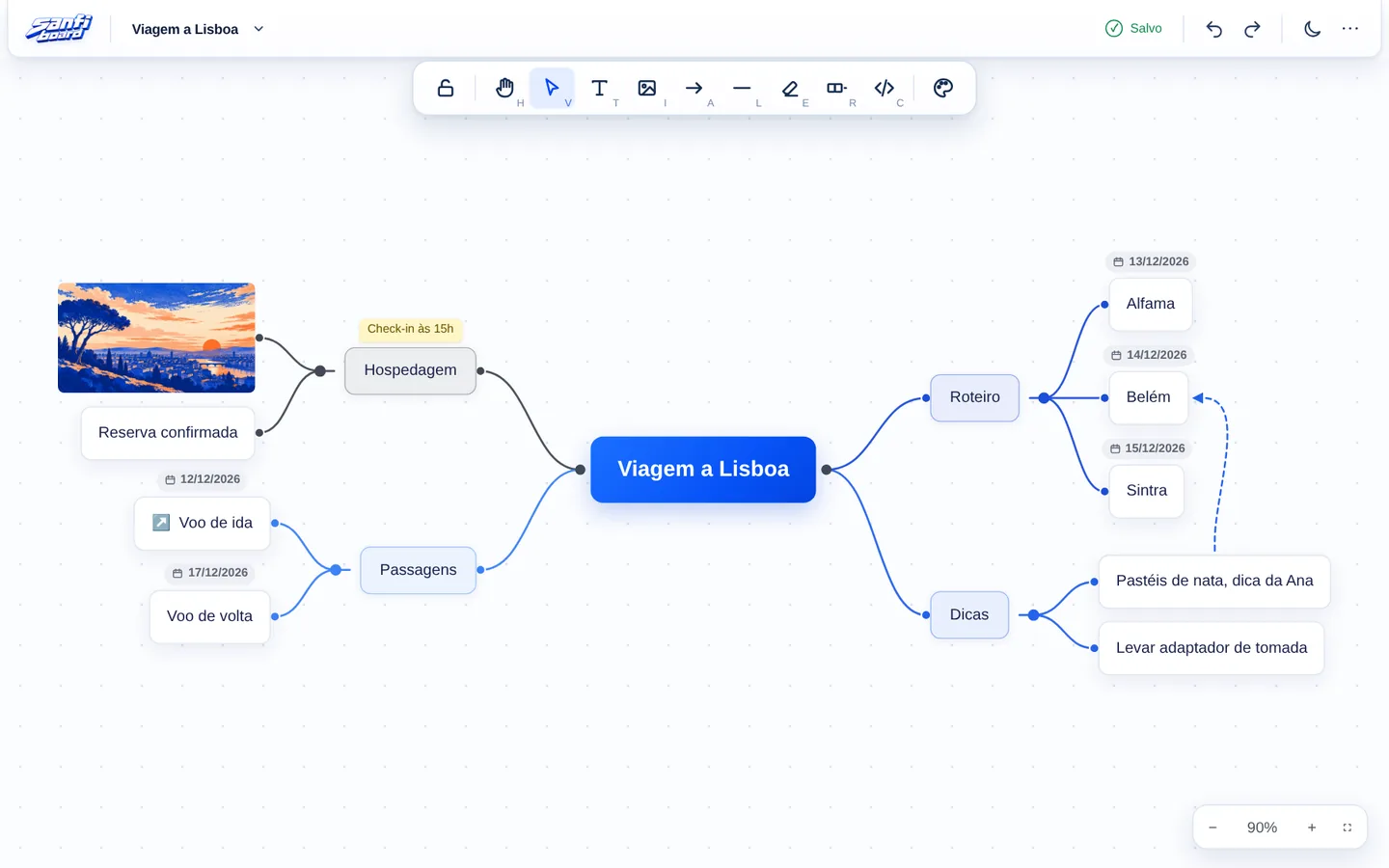The image size is (1389, 868).
Task: Click the fit-to-screen icon
Action: [x=1348, y=827]
